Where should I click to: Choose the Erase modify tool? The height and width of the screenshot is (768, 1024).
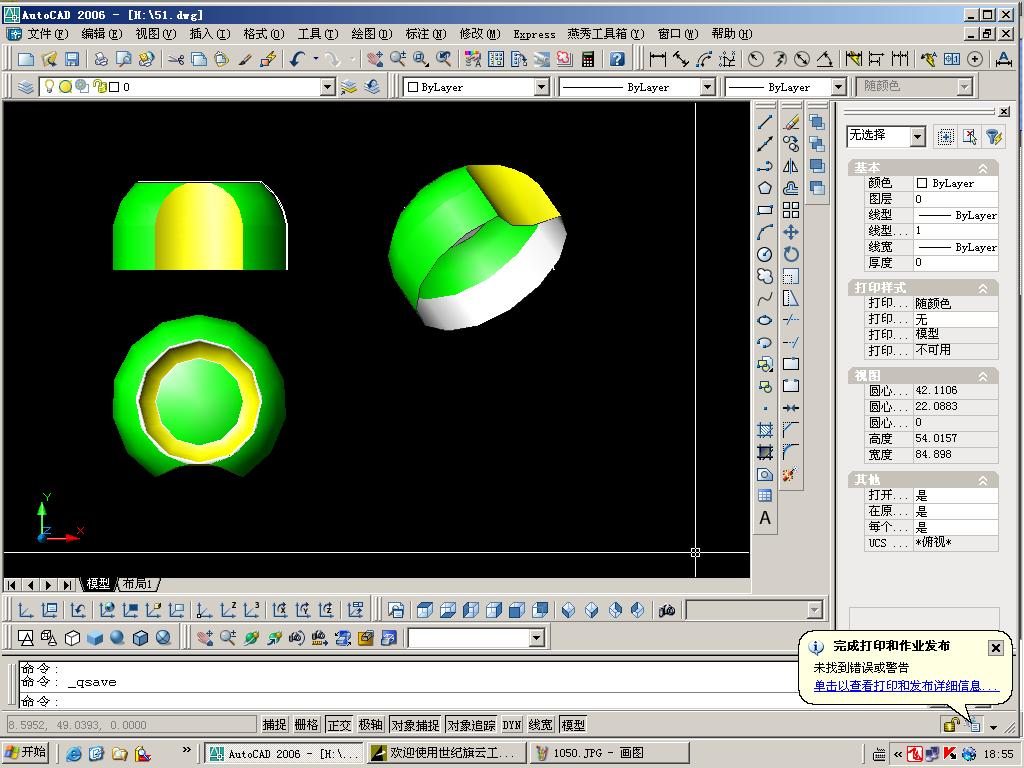(x=791, y=122)
